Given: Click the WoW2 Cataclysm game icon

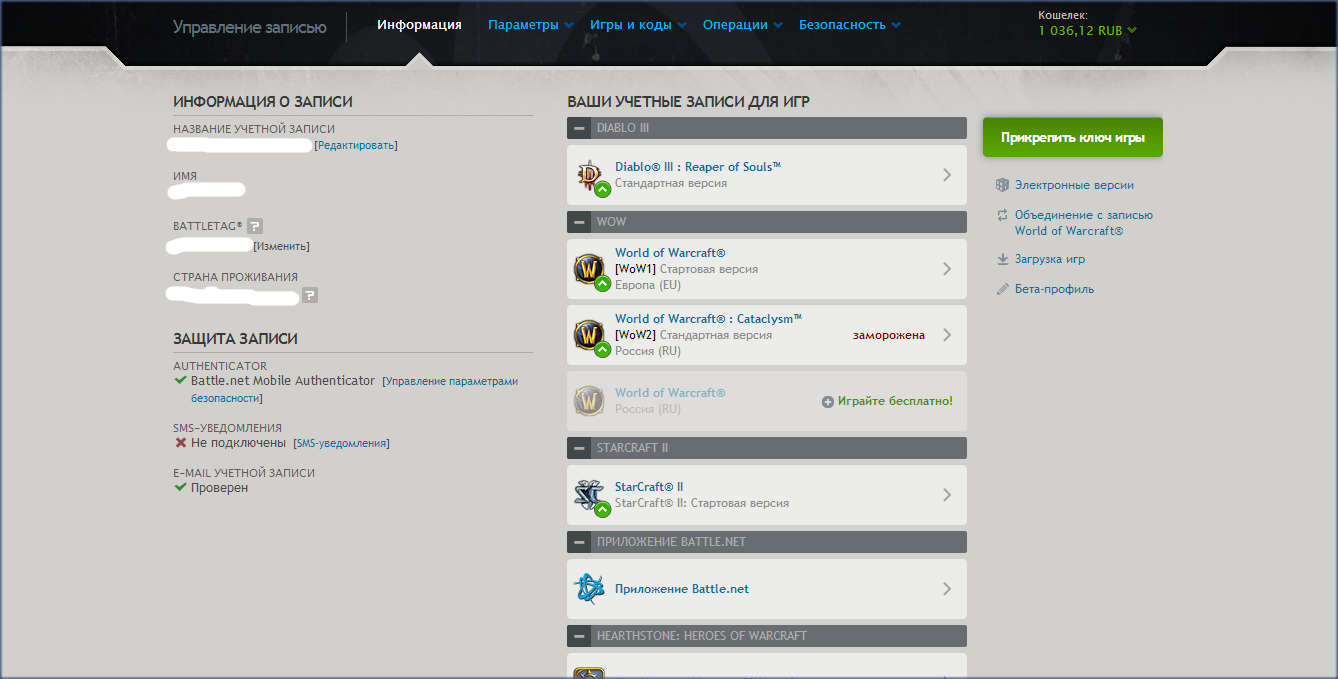Looking at the screenshot, I should pos(590,336).
